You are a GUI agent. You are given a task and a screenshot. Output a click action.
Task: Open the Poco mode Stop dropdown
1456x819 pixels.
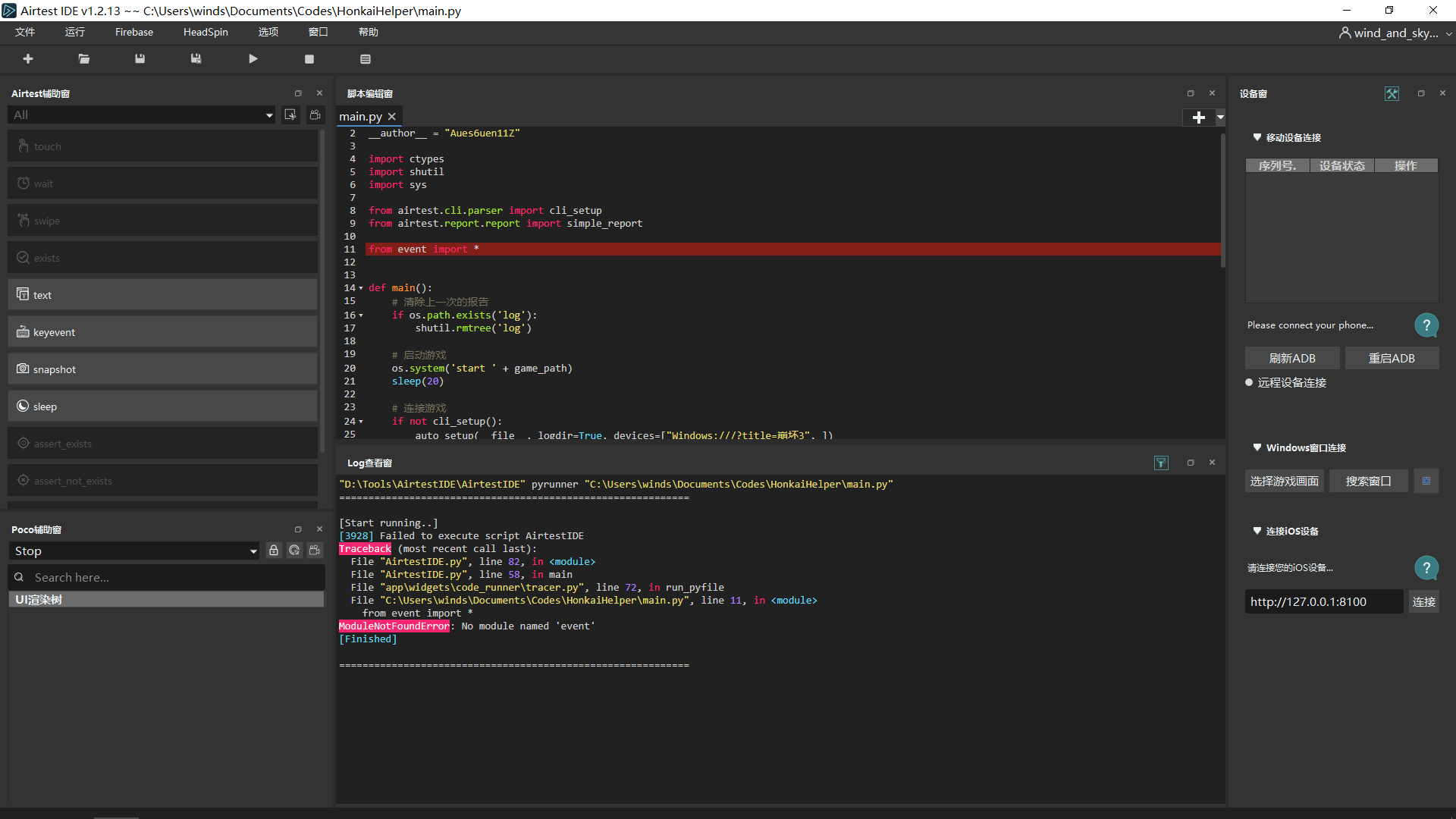[x=134, y=551]
